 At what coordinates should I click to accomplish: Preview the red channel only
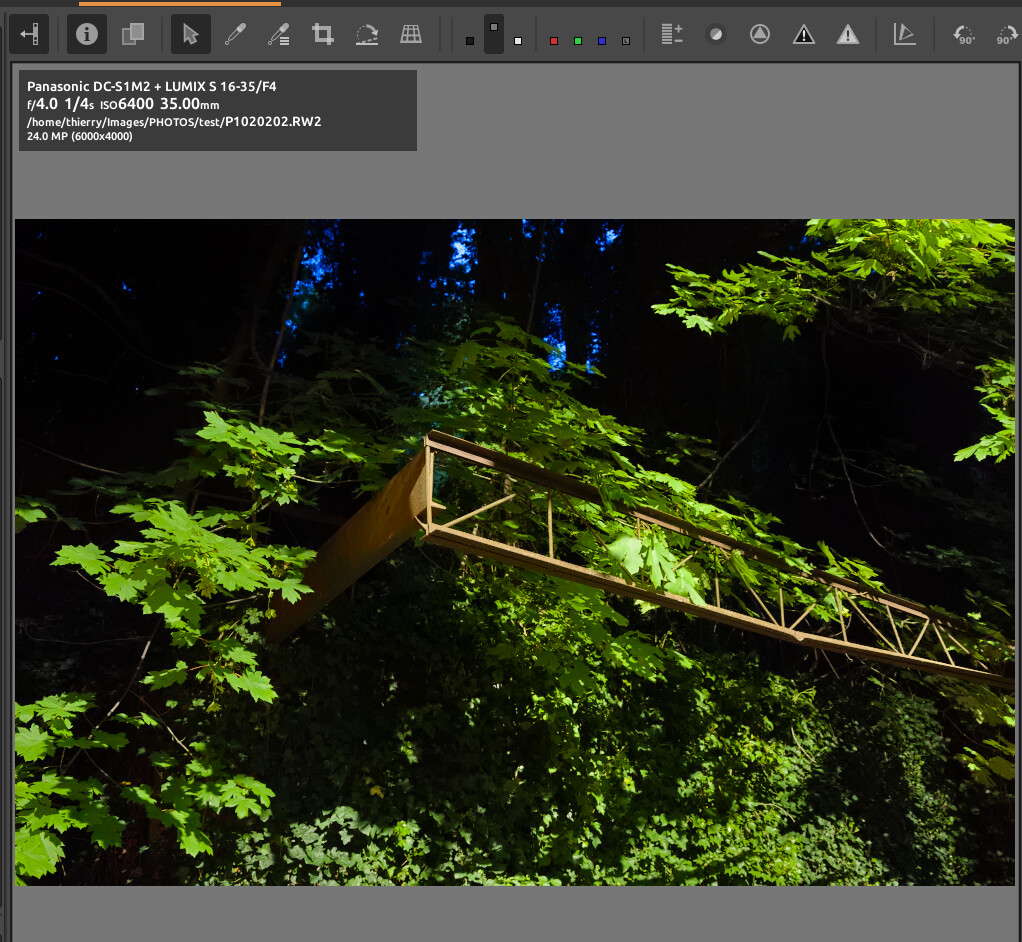point(554,41)
